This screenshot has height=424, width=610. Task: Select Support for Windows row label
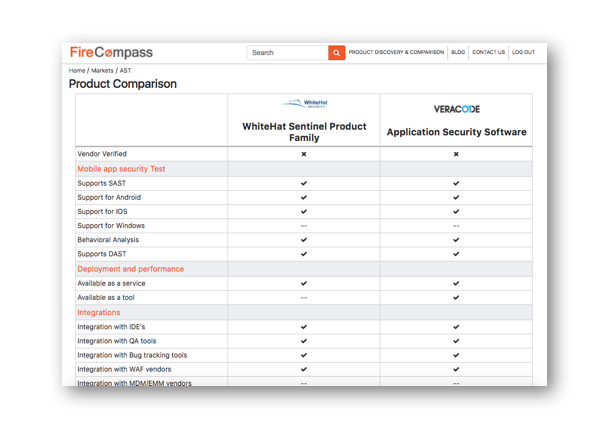tap(111, 226)
